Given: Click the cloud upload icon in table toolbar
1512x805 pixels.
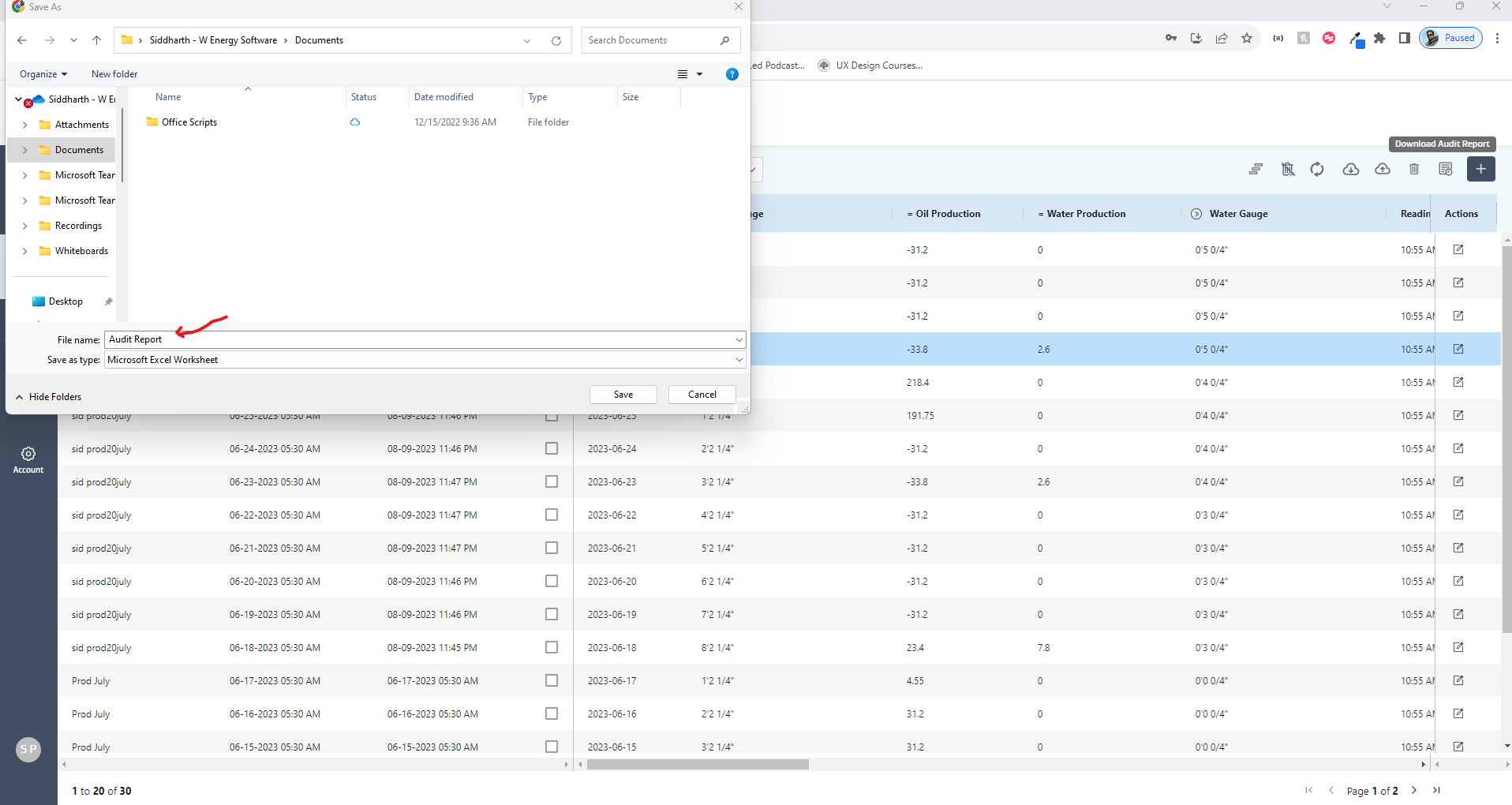Looking at the screenshot, I should pos(1382,170).
